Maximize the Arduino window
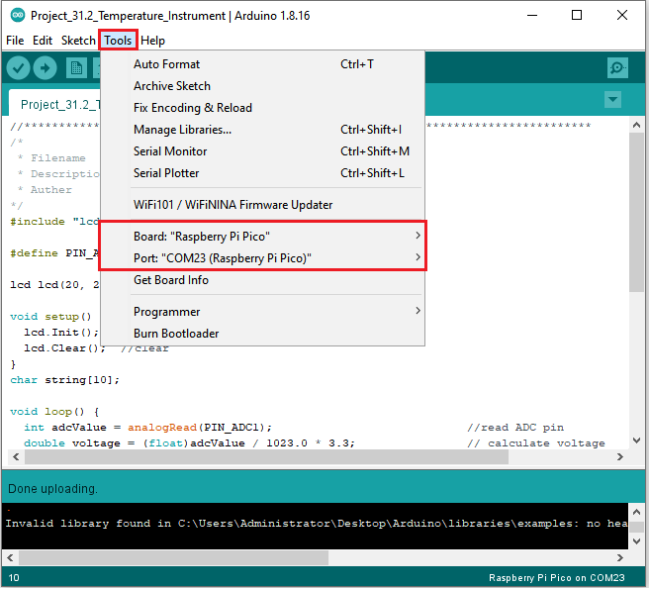 (x=577, y=15)
